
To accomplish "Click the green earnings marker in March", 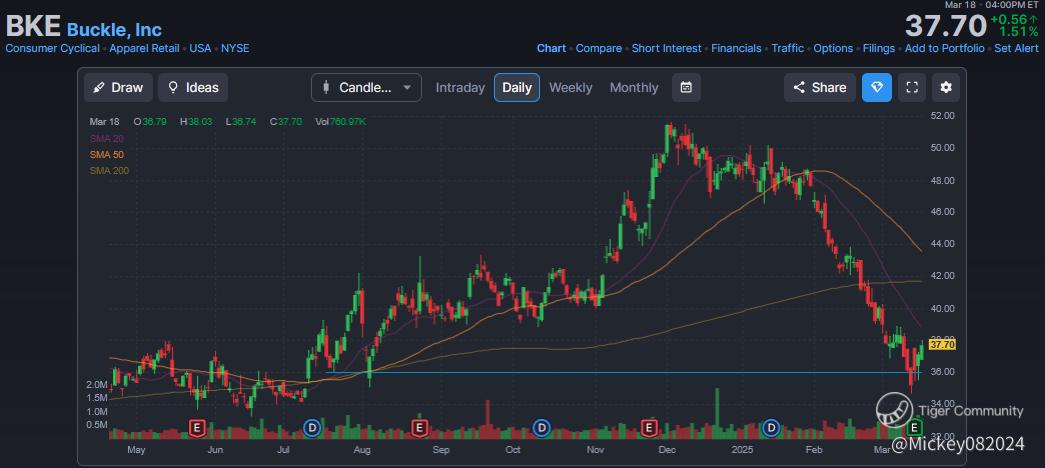I will coord(915,427).
